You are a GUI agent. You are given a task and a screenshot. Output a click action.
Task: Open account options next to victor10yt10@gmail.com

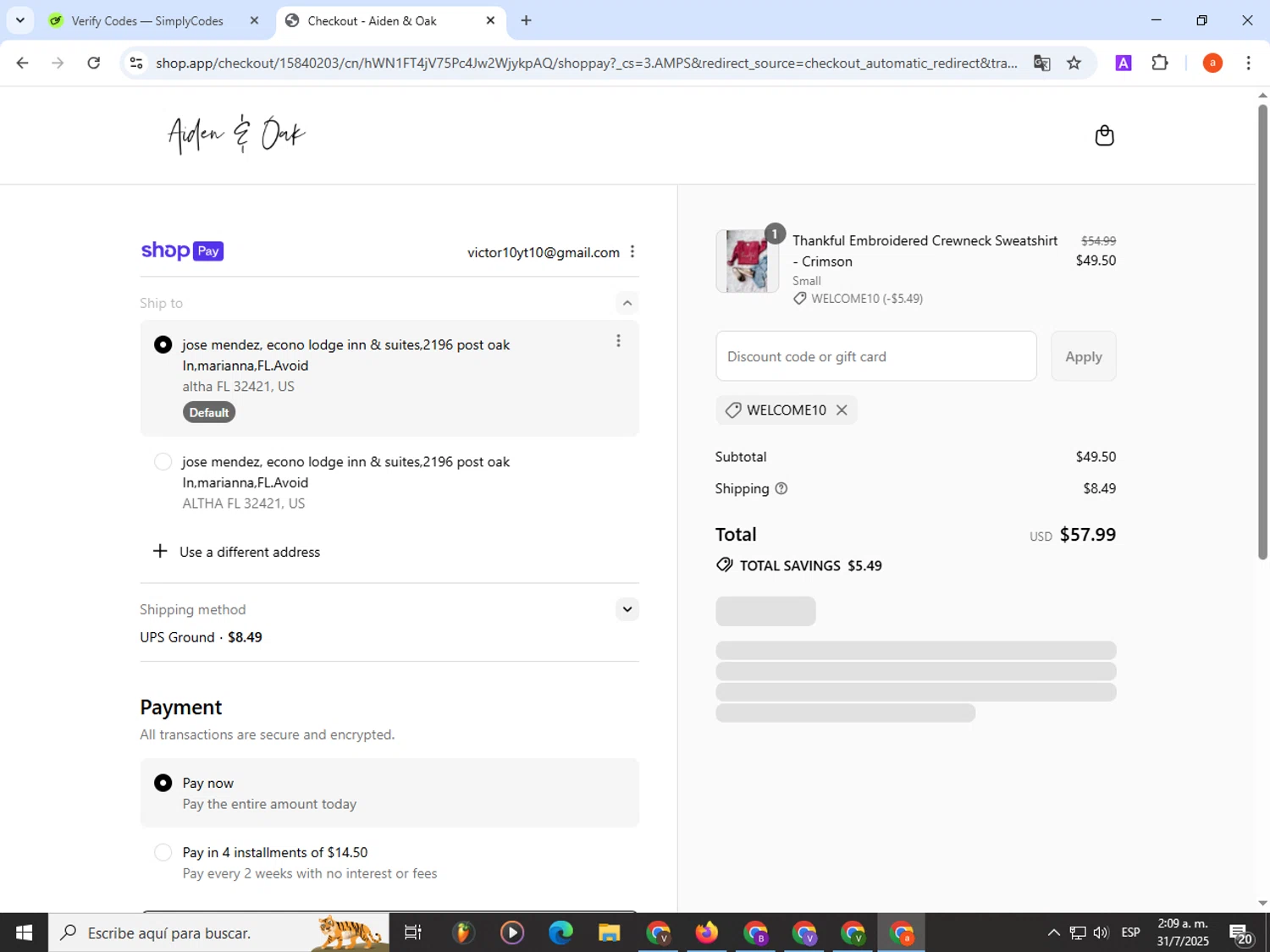pos(632,252)
